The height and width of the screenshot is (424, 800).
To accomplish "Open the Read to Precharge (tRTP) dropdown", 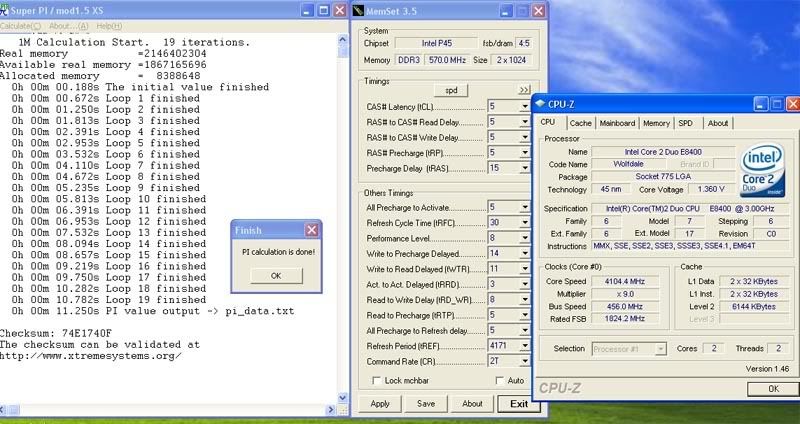I will [x=524, y=315].
